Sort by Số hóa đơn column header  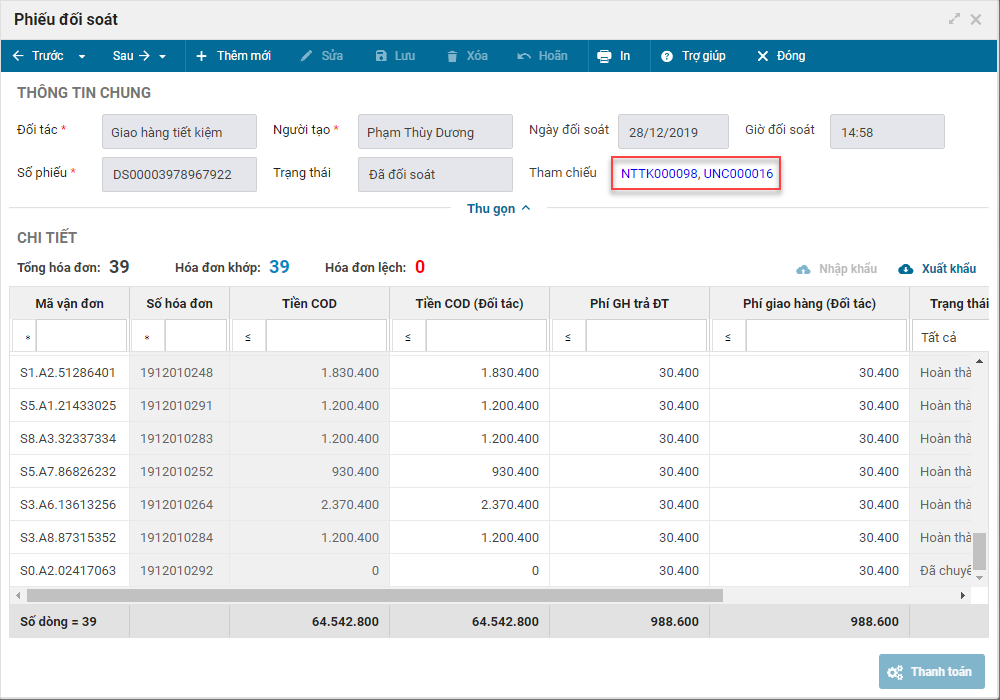coord(179,304)
